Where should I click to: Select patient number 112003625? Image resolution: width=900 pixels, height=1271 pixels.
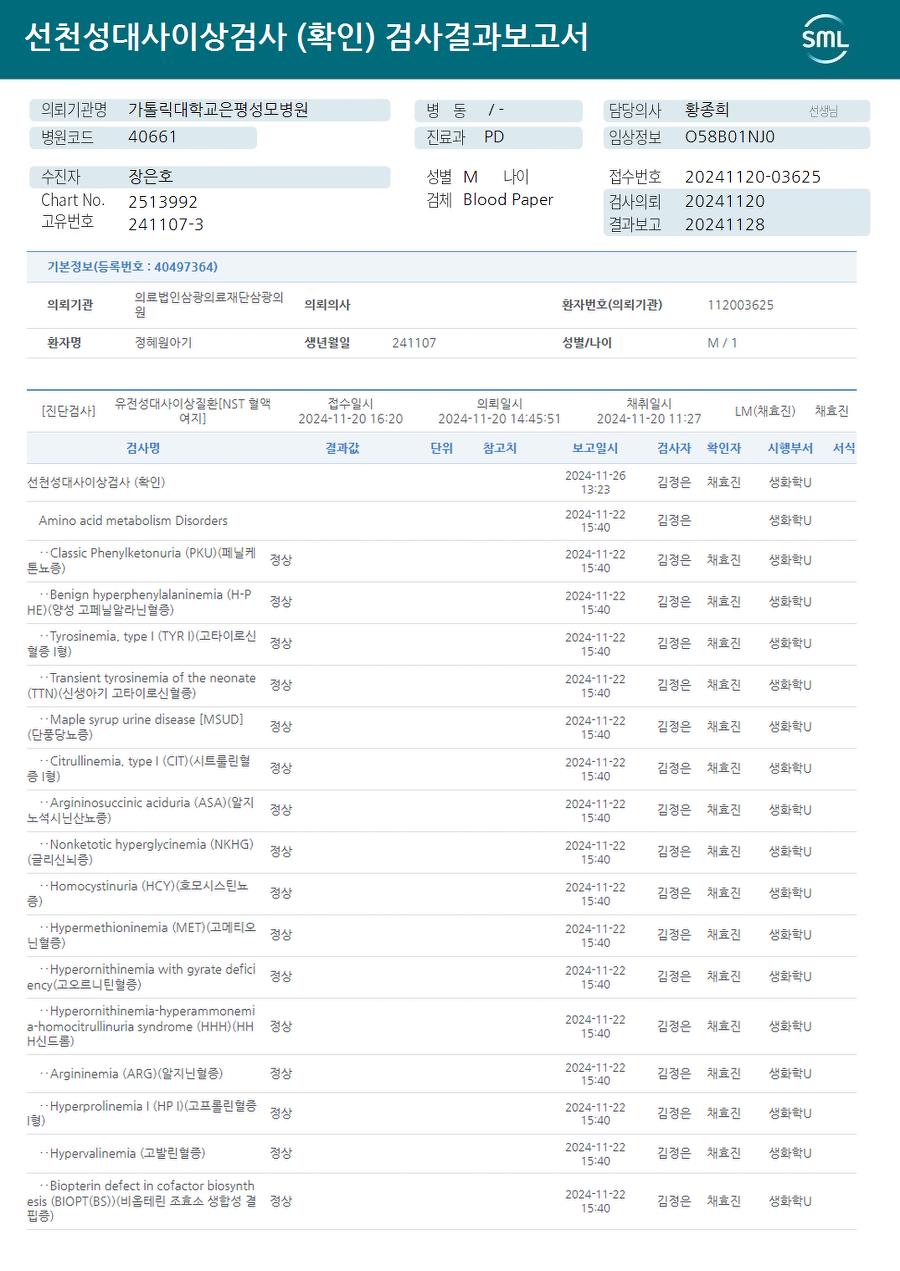pos(740,305)
